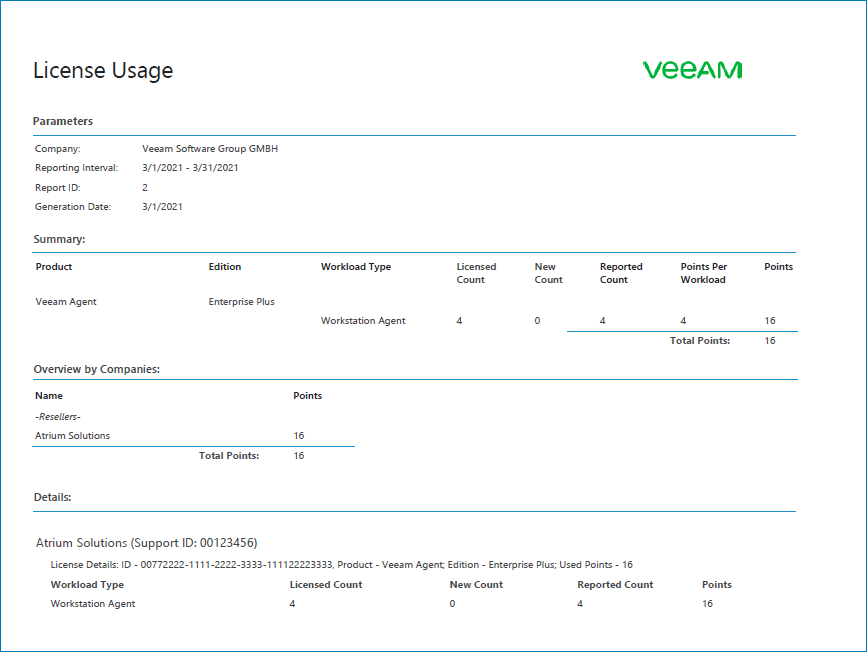Screen dimensions: 867x652
Task: Click Total Points: label in Overview
Action: tap(229, 456)
